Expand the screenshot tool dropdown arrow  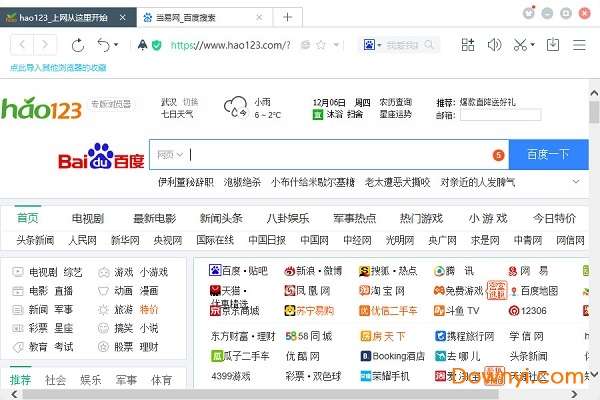point(532,45)
